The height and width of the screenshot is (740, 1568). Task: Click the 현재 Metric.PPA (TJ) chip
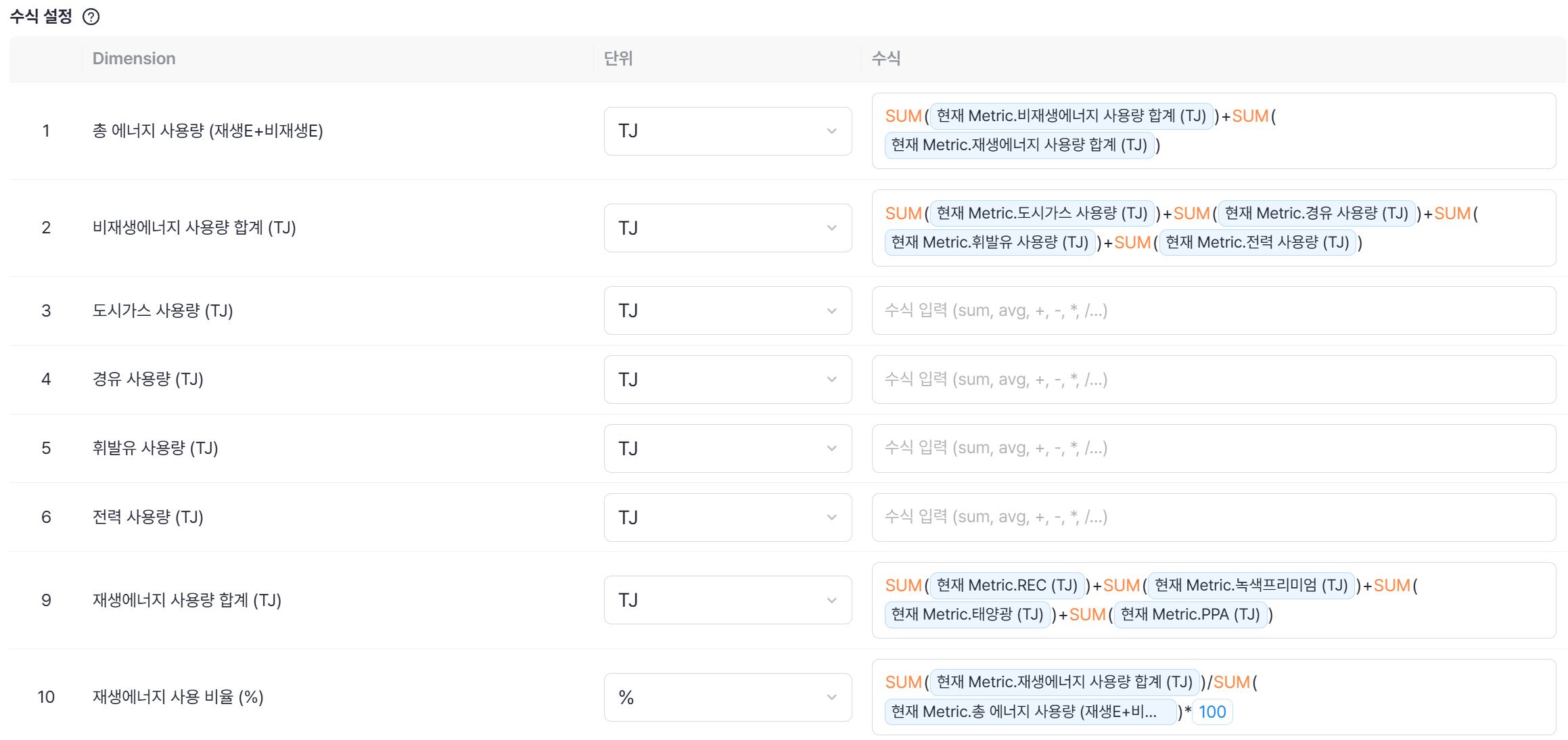pos(1190,615)
